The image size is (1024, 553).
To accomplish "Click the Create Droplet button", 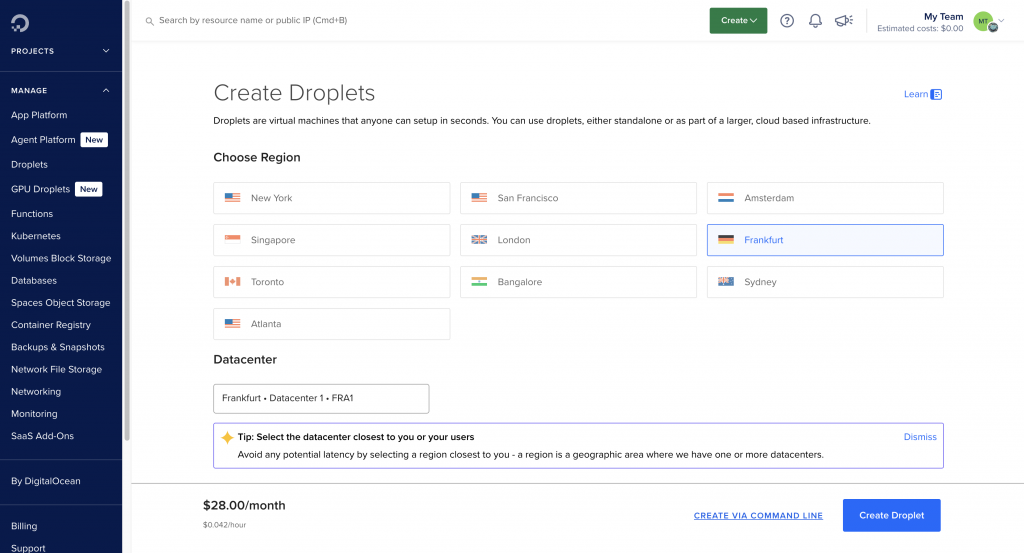I will coord(891,515).
